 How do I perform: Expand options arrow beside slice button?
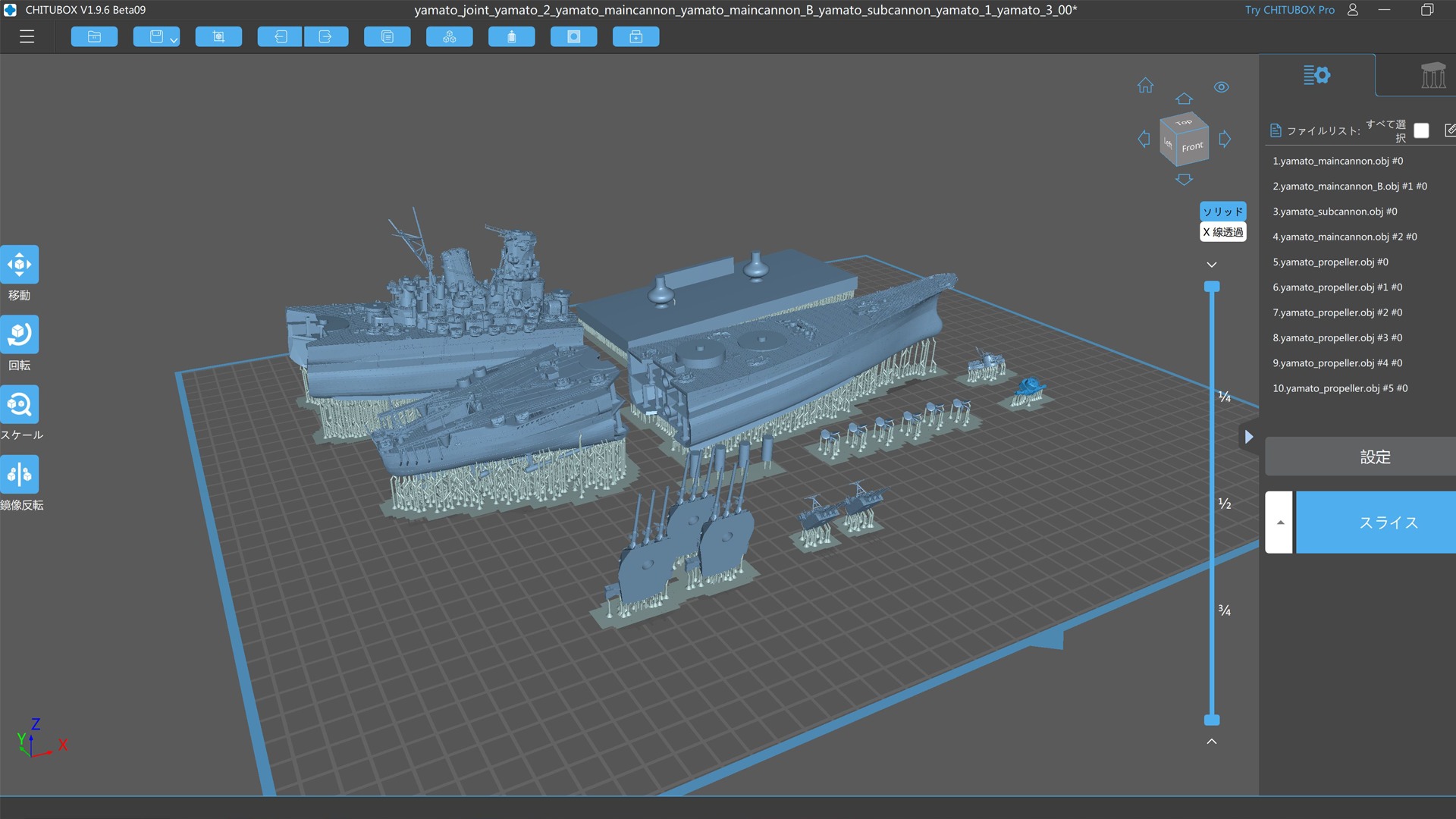point(1279,522)
